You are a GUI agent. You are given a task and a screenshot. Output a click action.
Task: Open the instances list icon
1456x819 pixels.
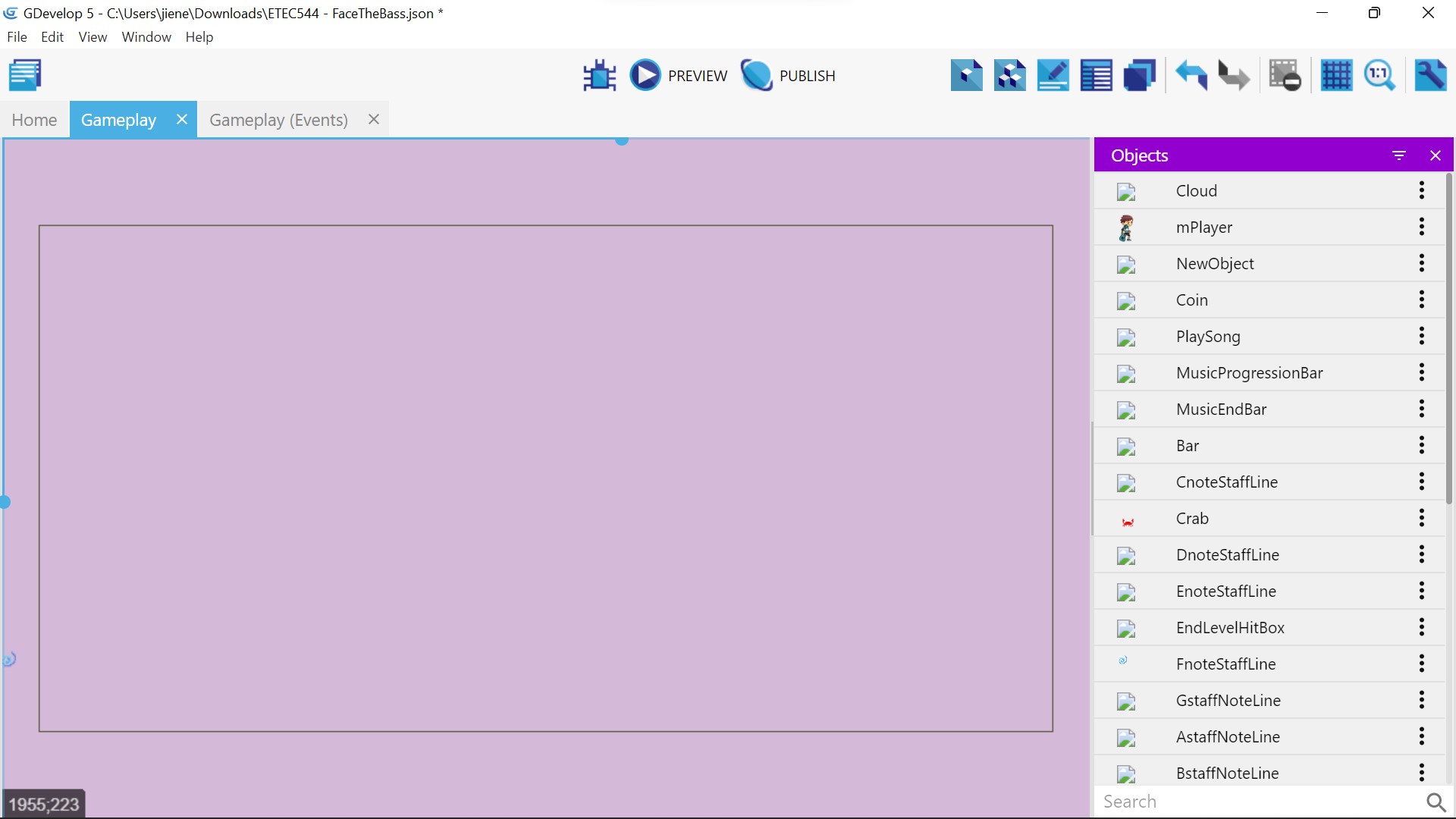[1096, 75]
